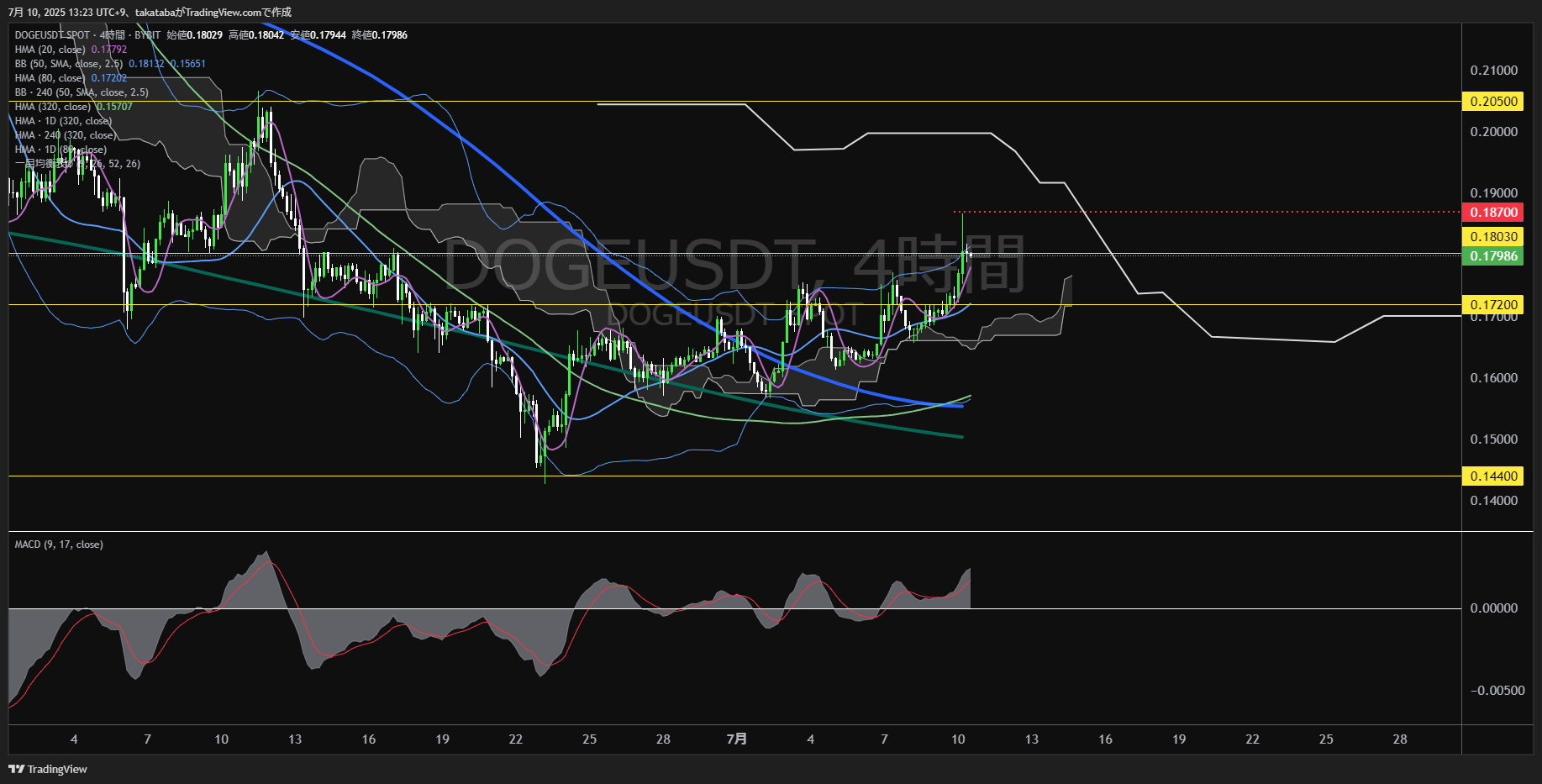Click the 終値 0.17986 close value in legend

coord(380,35)
